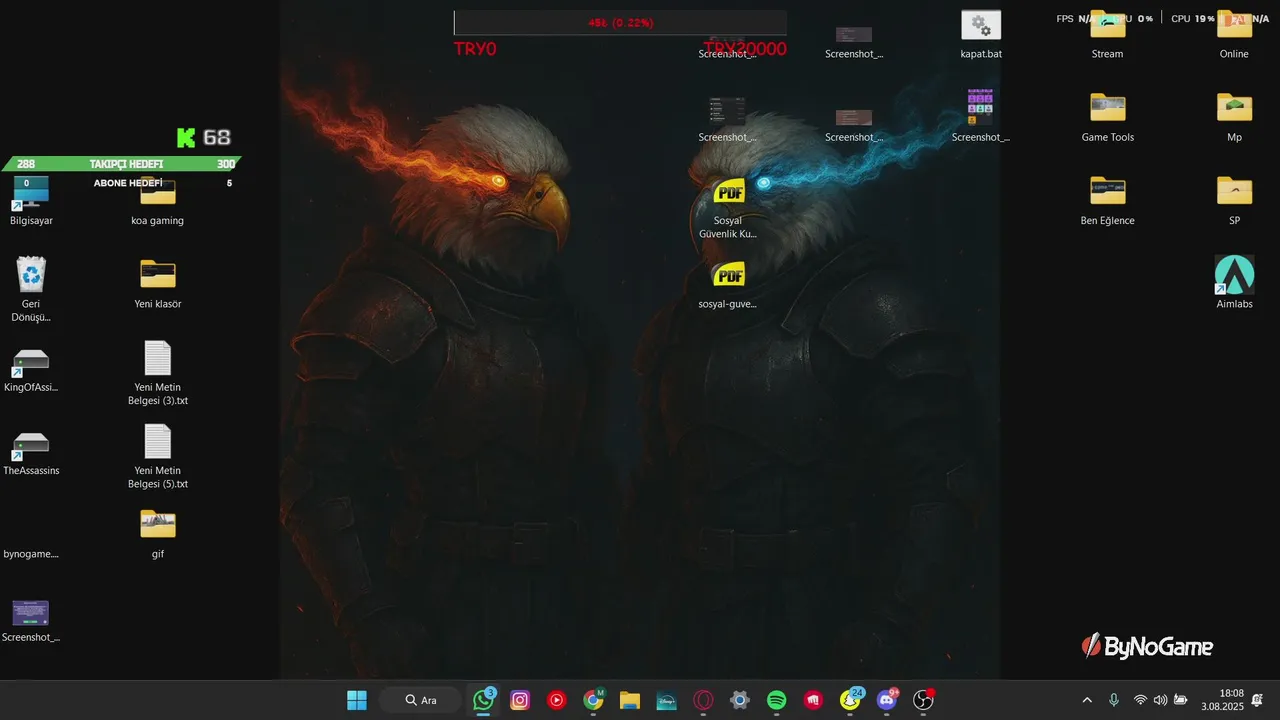Click the Windows Start button
The image size is (1280, 720).
[357, 700]
